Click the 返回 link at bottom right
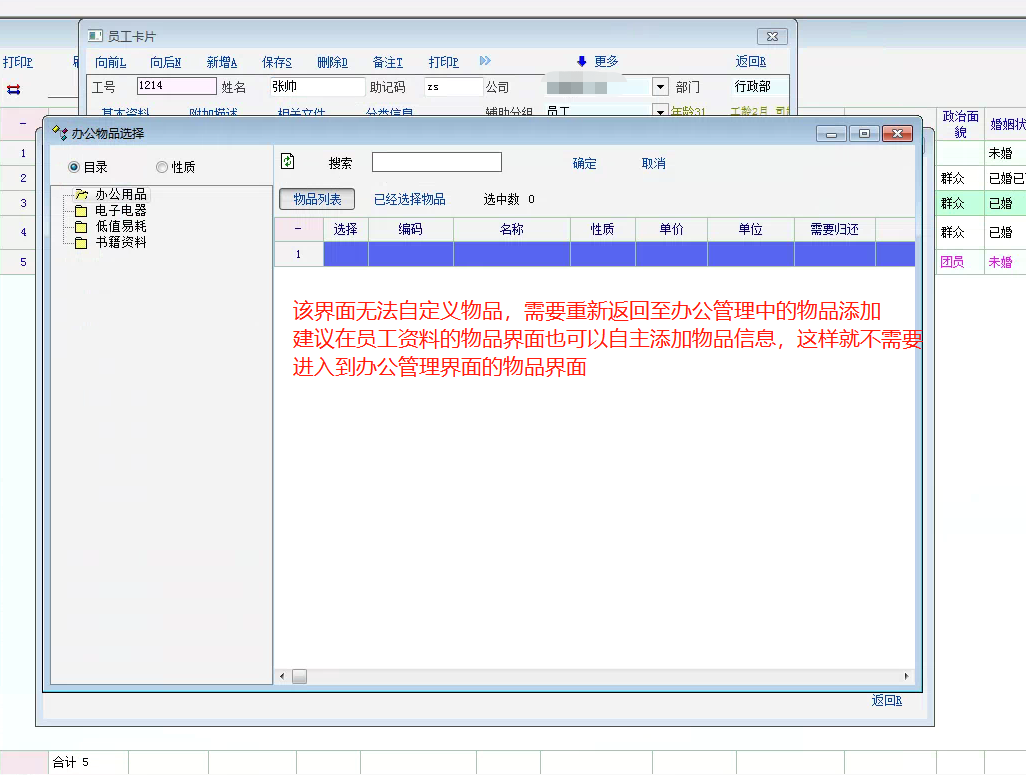Image resolution: width=1026 pixels, height=775 pixels. pos(886,701)
